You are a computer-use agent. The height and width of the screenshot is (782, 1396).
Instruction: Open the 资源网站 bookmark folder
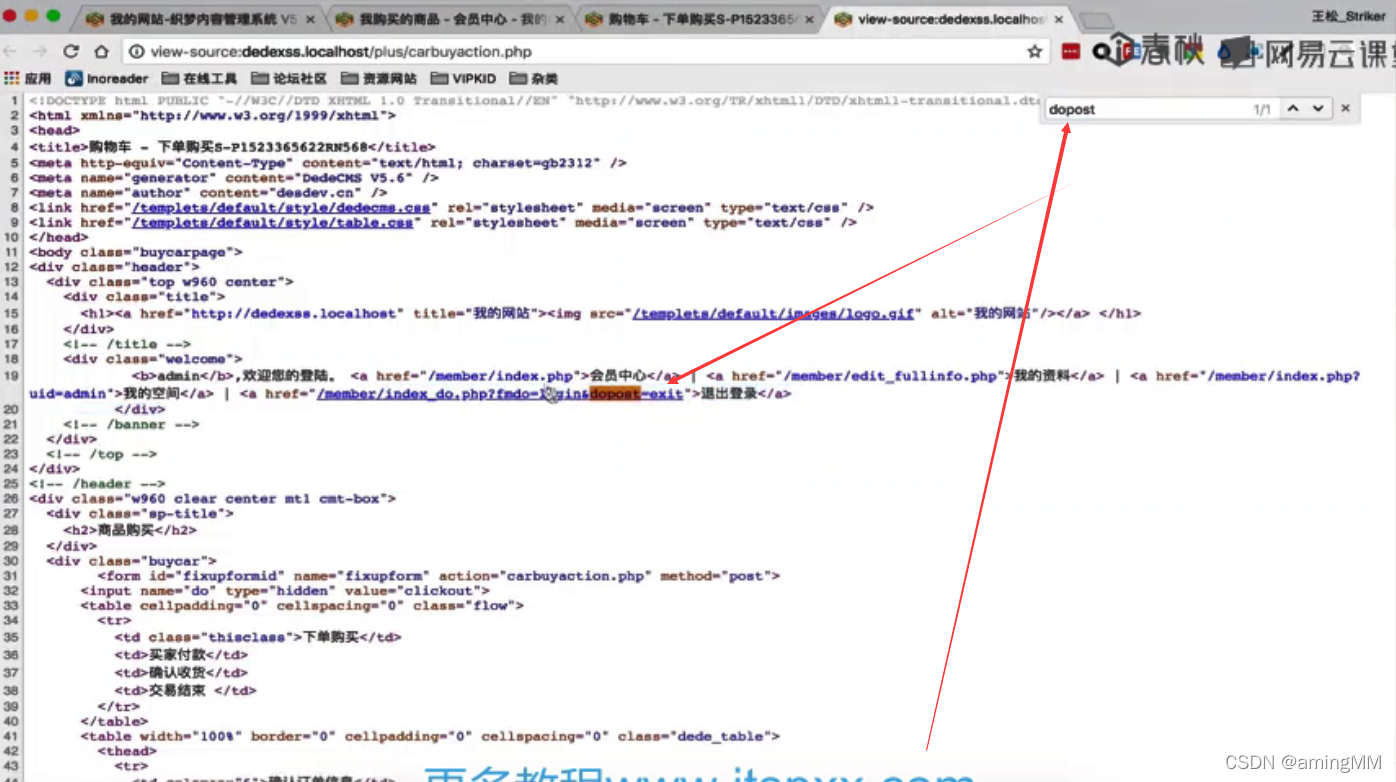(x=379, y=78)
